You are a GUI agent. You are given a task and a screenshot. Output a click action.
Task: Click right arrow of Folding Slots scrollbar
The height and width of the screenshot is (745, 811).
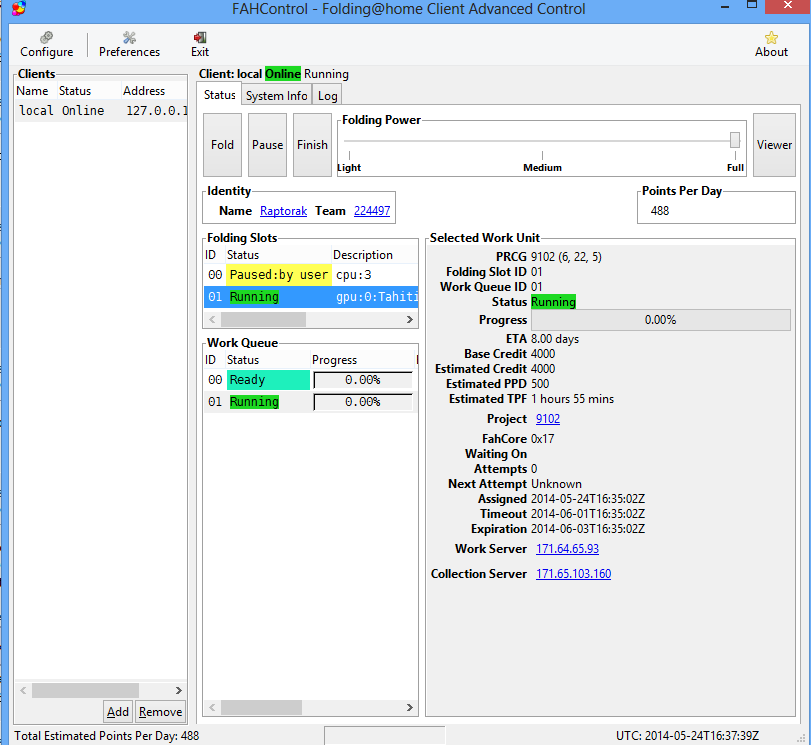click(x=410, y=320)
